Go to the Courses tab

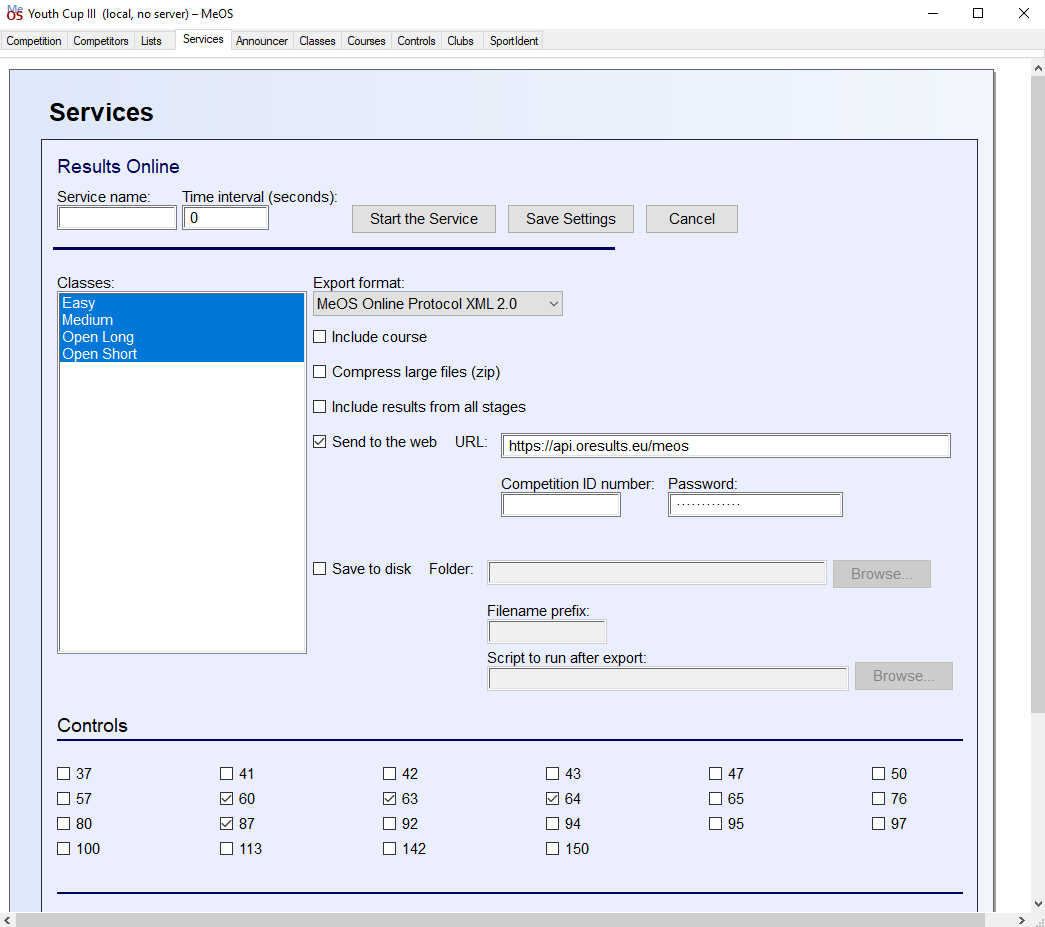tap(366, 41)
